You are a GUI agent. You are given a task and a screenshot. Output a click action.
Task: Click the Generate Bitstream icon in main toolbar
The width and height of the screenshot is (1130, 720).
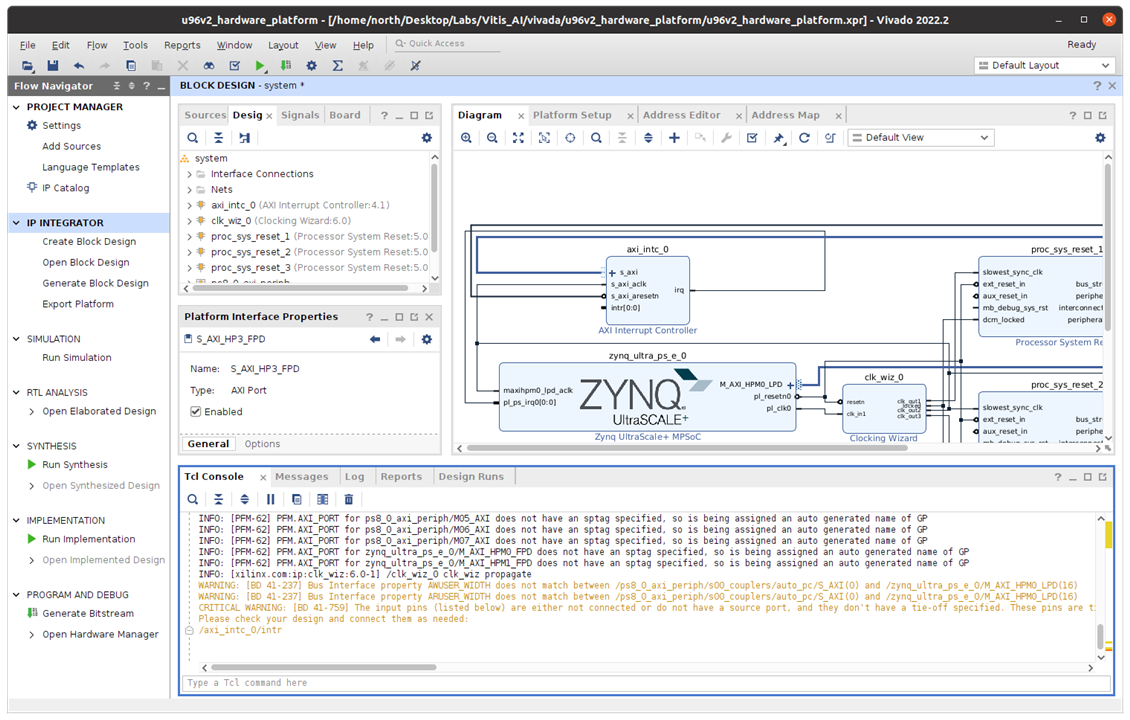286,66
